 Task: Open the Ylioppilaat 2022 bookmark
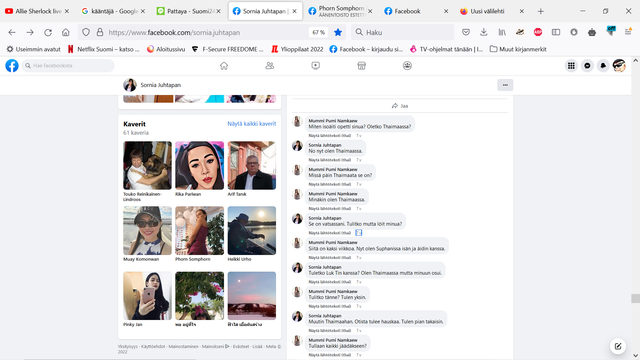(297, 49)
